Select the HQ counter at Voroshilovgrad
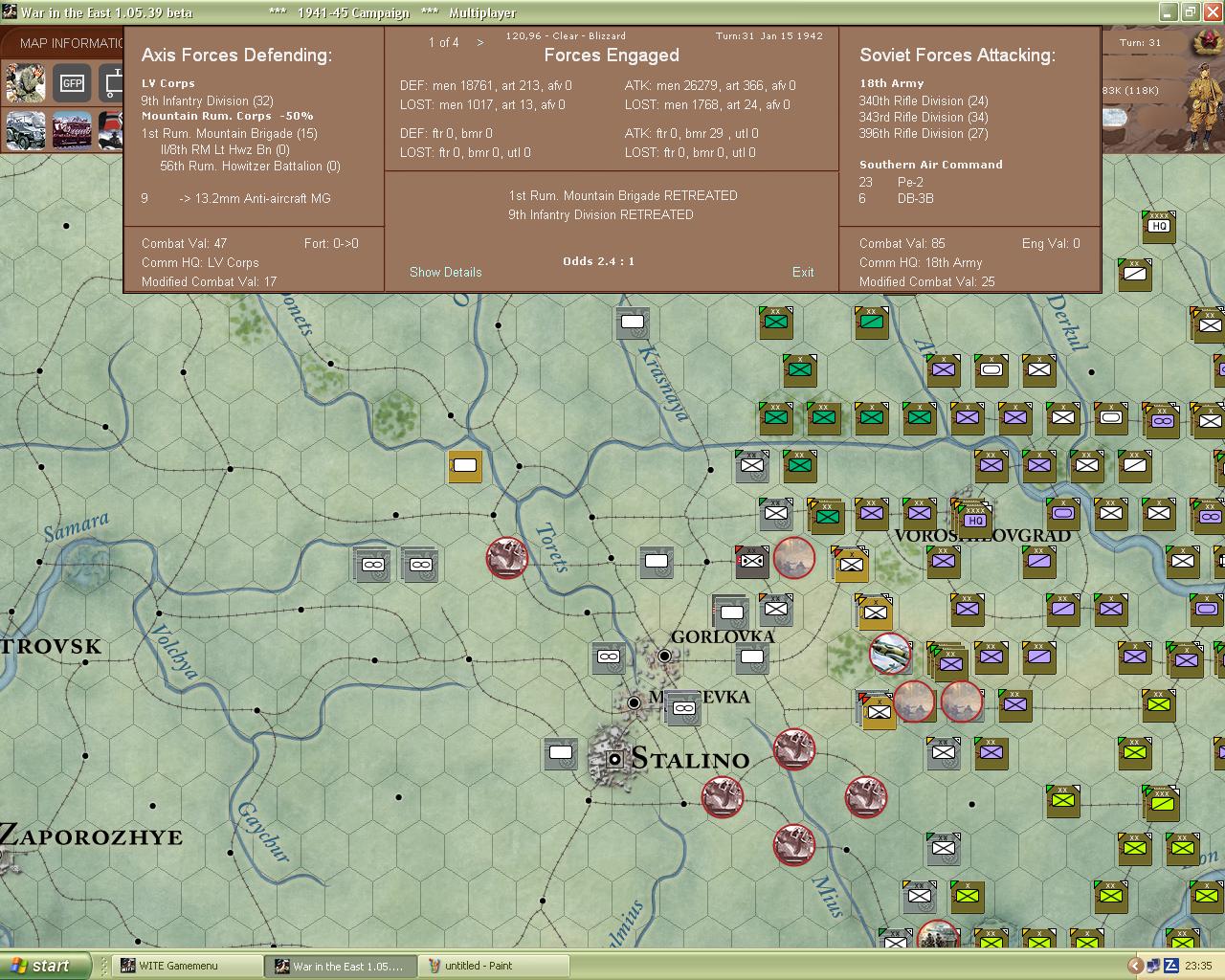Screen dimensions: 1225x980 click(x=974, y=518)
